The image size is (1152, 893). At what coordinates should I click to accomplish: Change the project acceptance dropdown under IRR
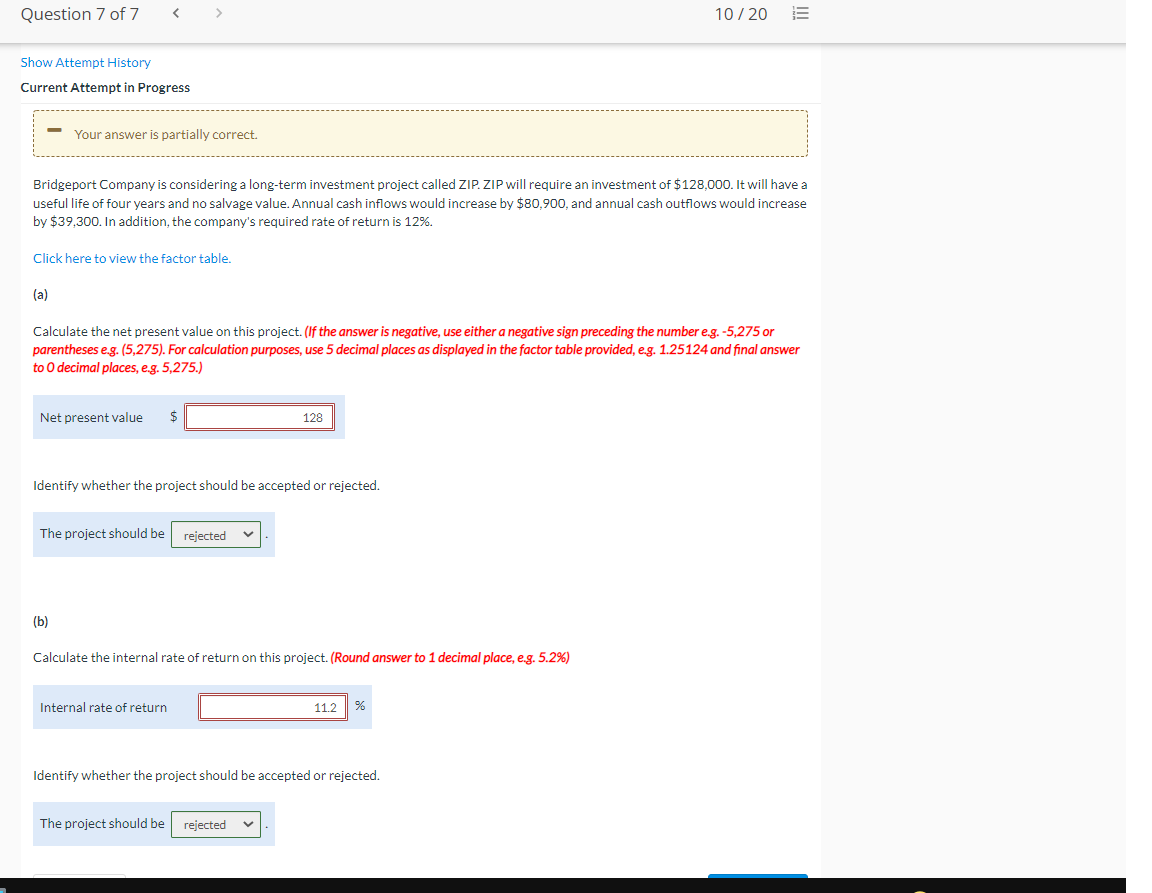tap(215, 824)
